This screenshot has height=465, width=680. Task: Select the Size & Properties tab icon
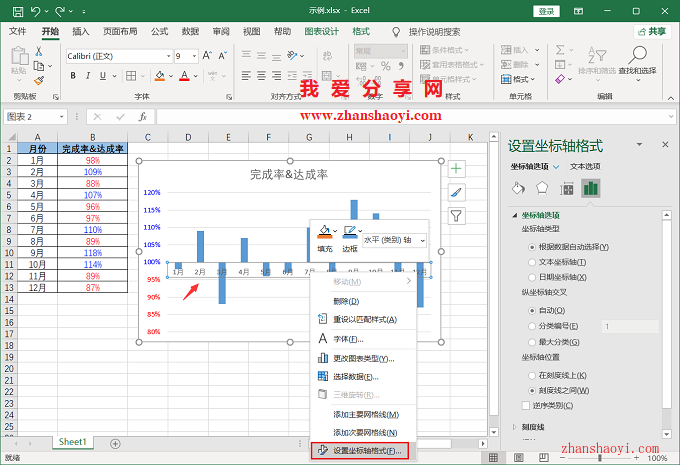[x=566, y=189]
